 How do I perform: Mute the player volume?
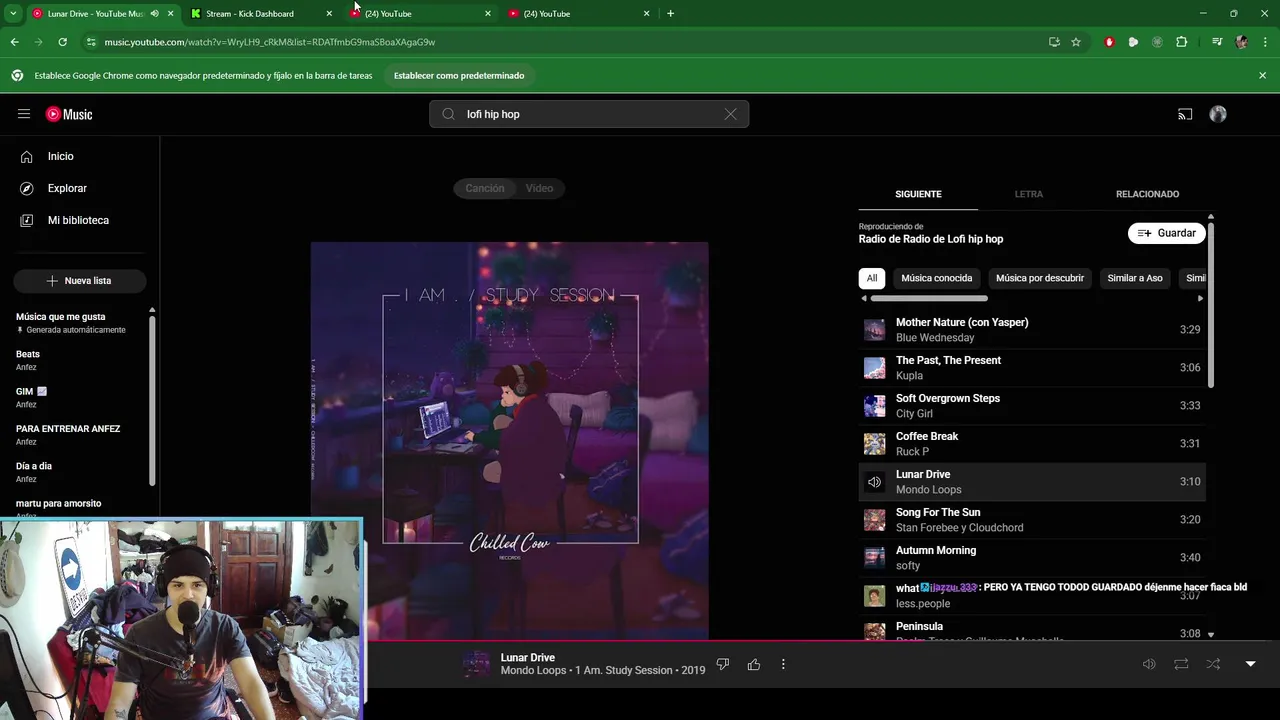(x=1149, y=664)
